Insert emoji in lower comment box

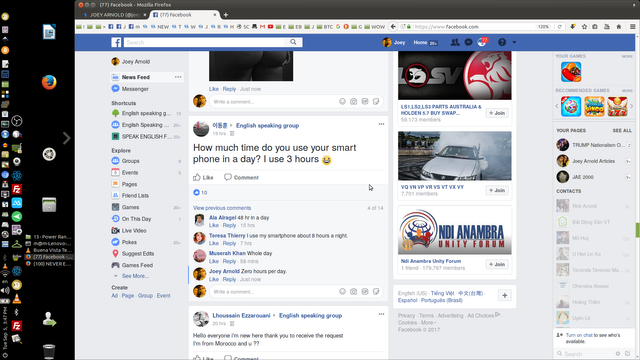tap(342, 291)
